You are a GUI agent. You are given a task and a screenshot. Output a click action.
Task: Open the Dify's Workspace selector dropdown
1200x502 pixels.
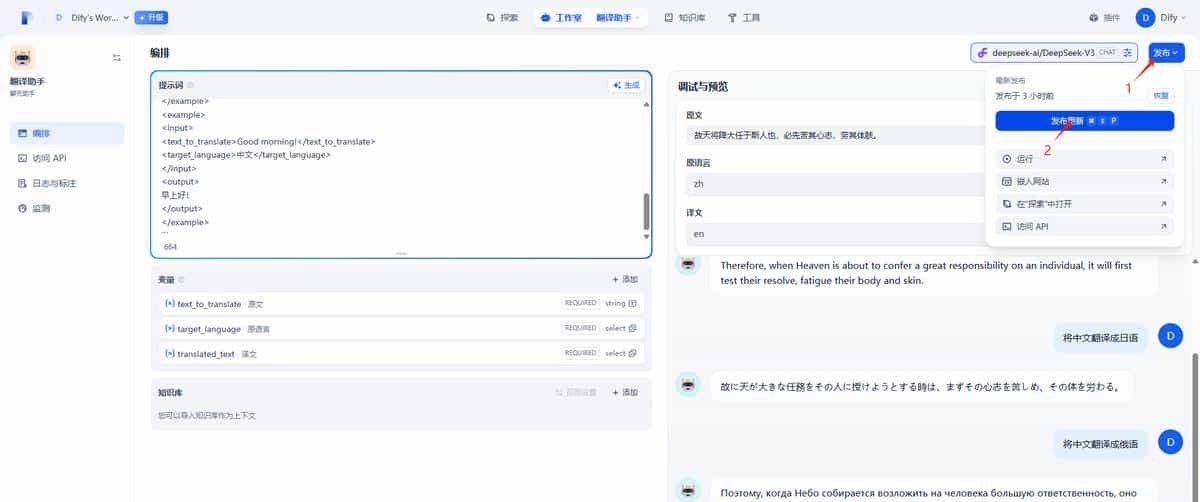(x=91, y=17)
